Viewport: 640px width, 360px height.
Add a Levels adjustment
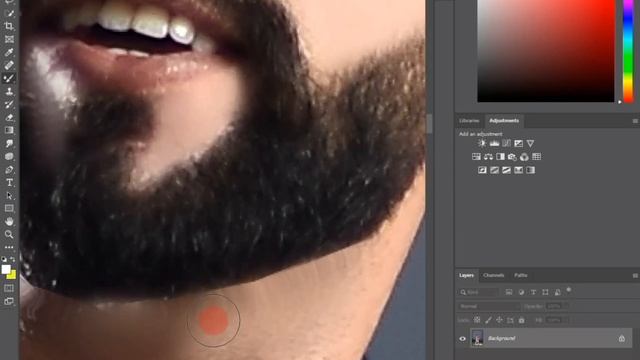tap(494, 143)
